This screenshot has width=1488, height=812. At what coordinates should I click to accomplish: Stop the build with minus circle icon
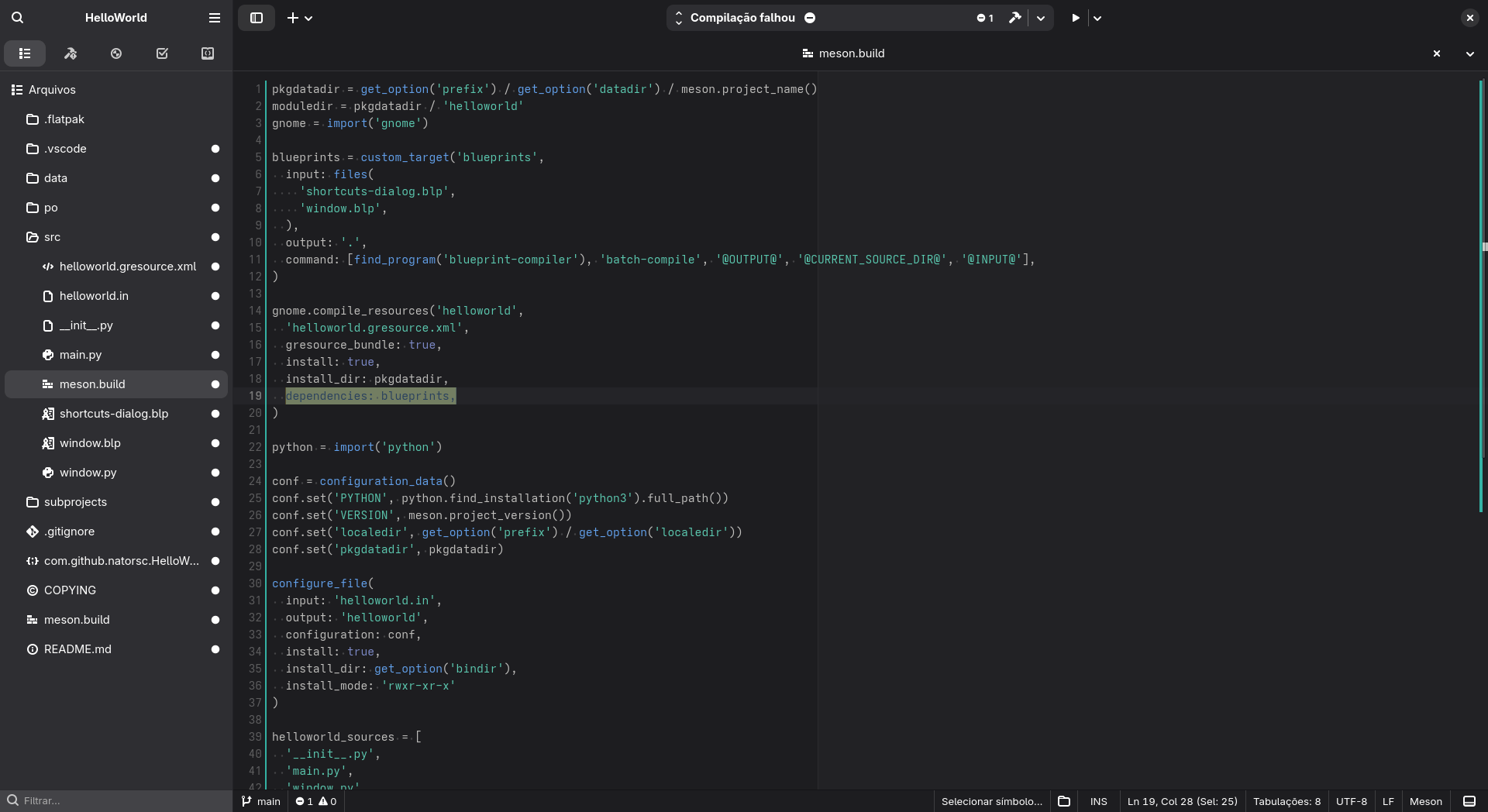pyautogui.click(x=810, y=18)
